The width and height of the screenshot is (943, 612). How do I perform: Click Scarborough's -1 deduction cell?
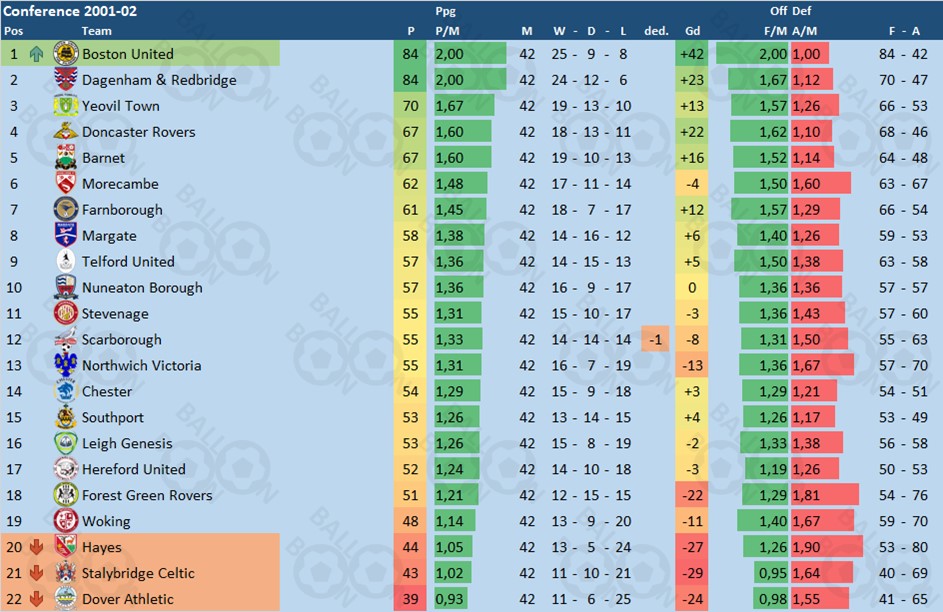(x=656, y=340)
